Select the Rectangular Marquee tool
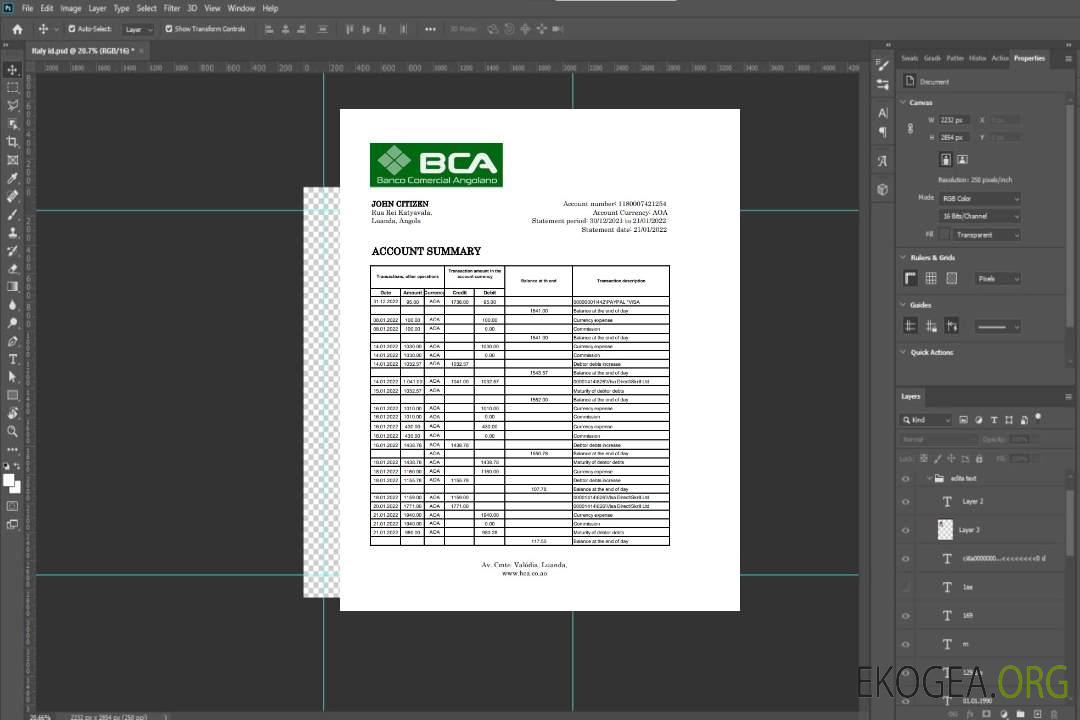The image size is (1080, 720). 12,88
